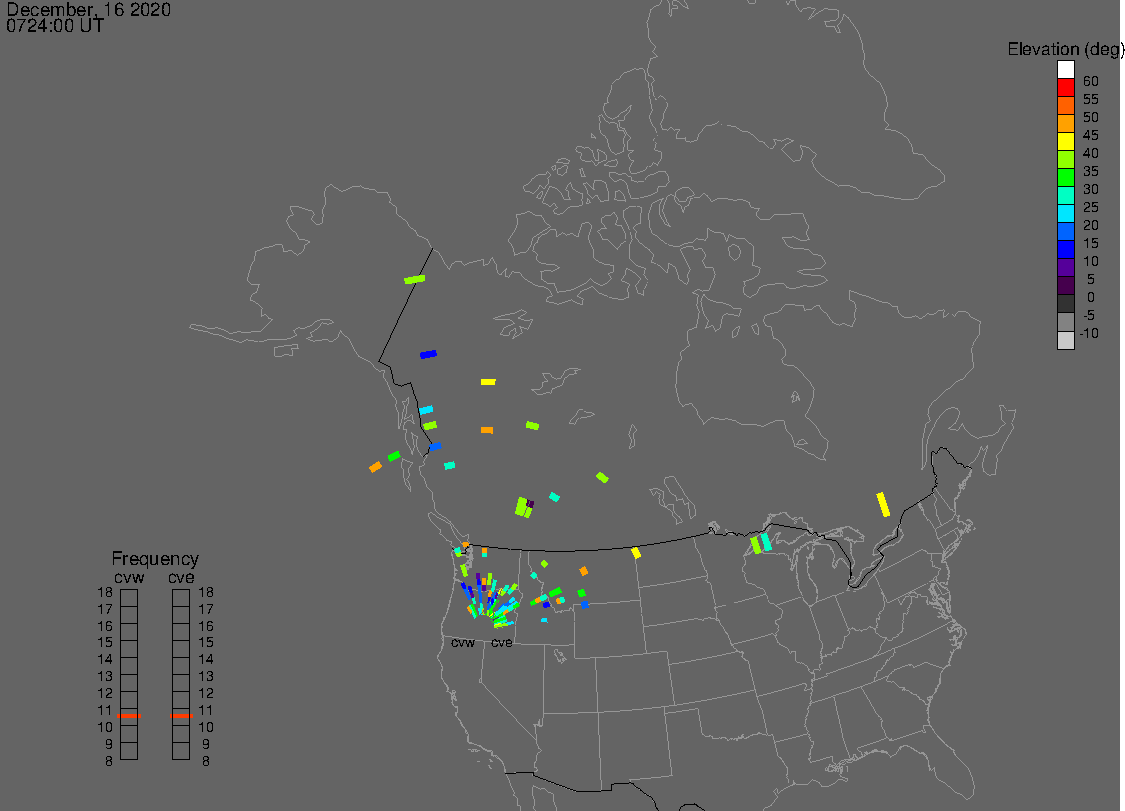Click the 18 label right of cve bar
The image size is (1125, 811).
click(x=206, y=592)
